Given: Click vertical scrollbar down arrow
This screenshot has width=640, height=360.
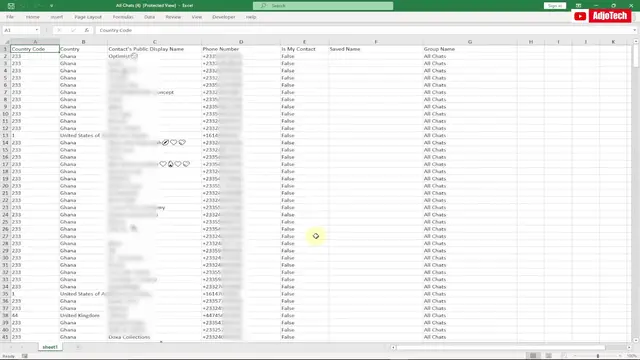Looking at the screenshot, I should pos(636,340).
